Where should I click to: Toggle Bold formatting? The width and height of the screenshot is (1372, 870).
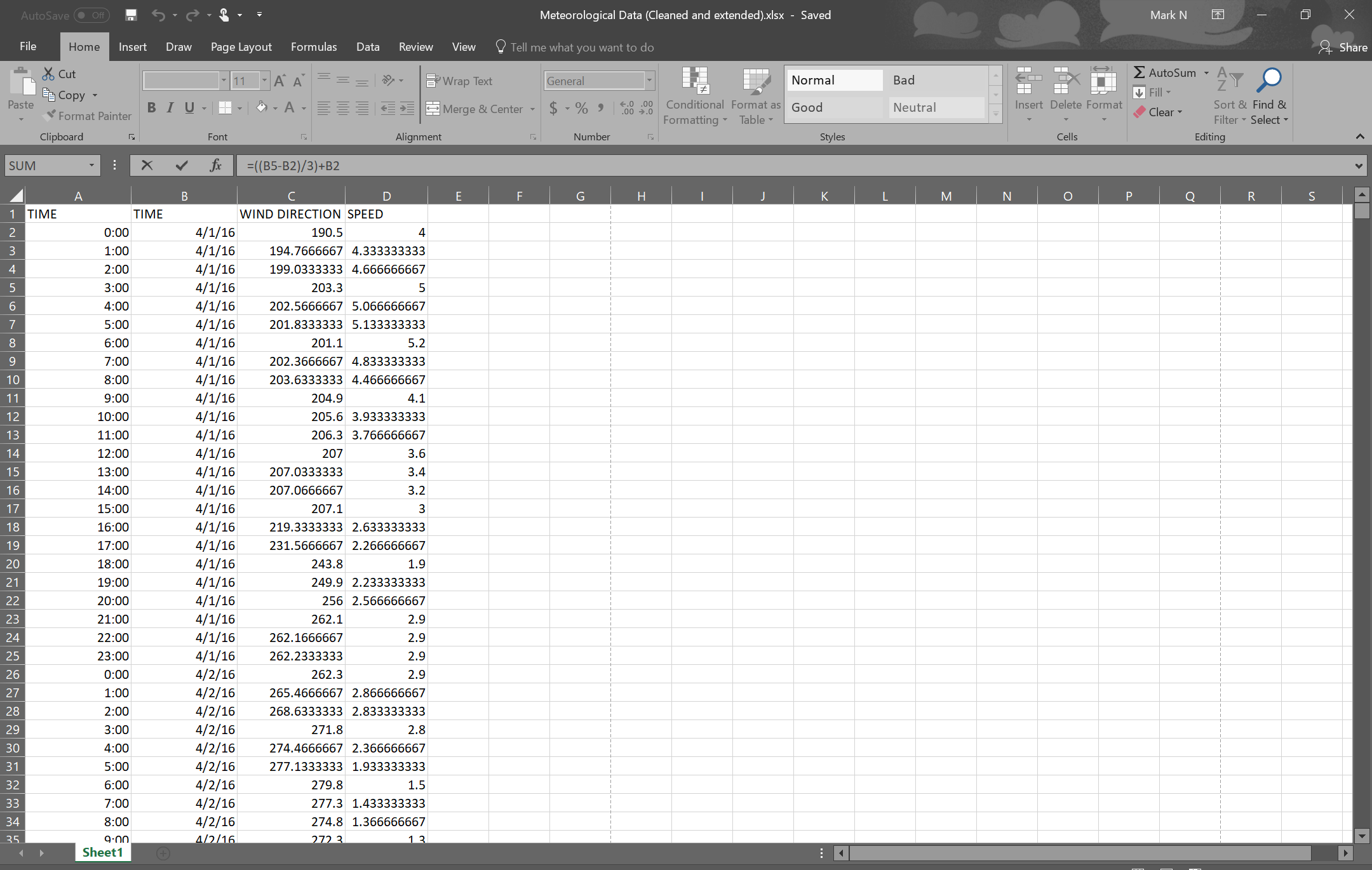[151, 108]
